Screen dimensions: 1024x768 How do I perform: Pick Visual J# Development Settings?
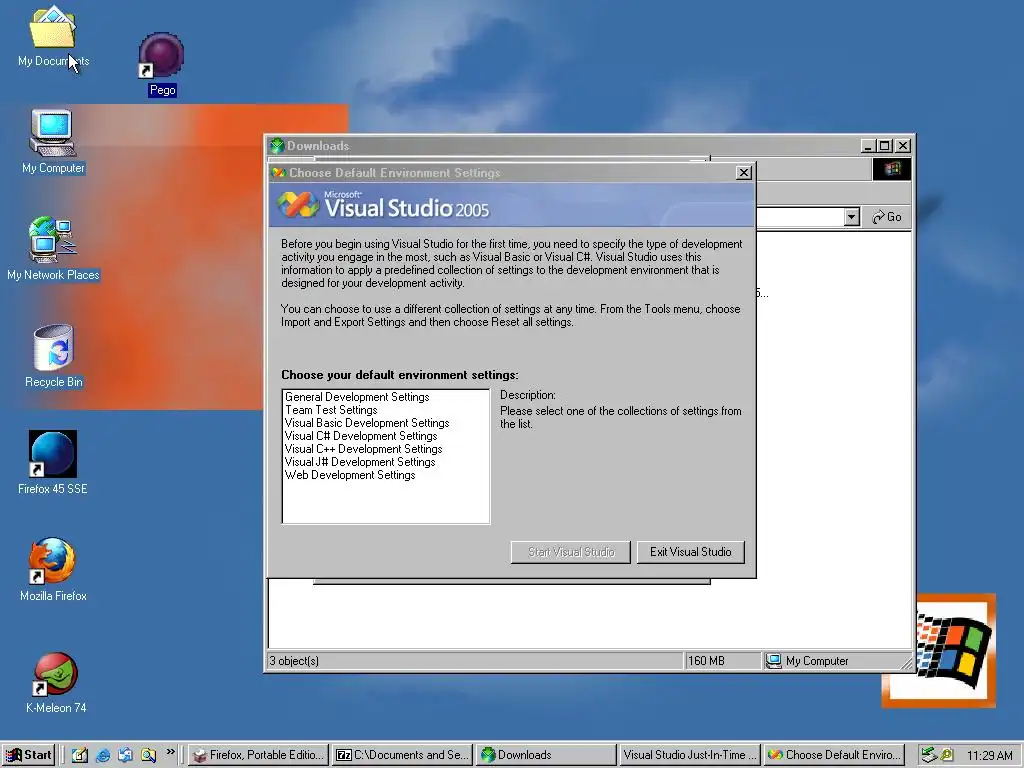(360, 462)
